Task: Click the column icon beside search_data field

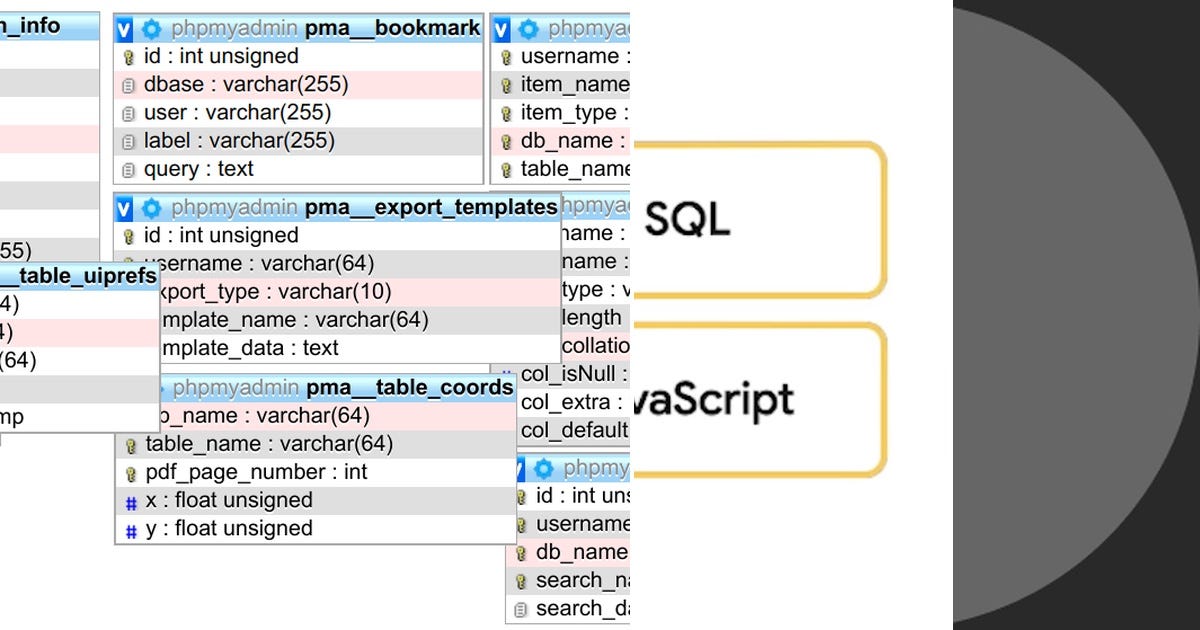Action: (x=521, y=608)
